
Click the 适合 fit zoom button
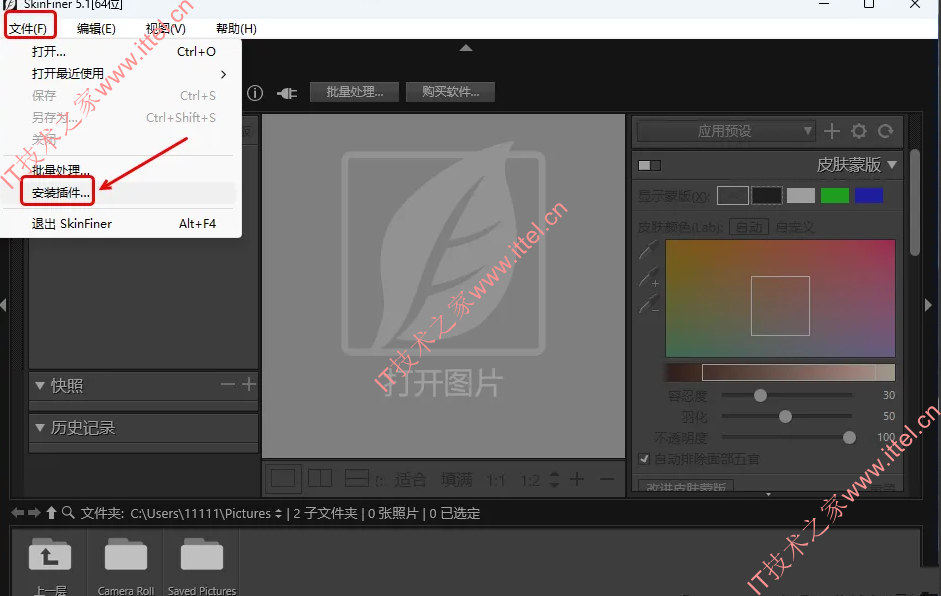[x=410, y=480]
